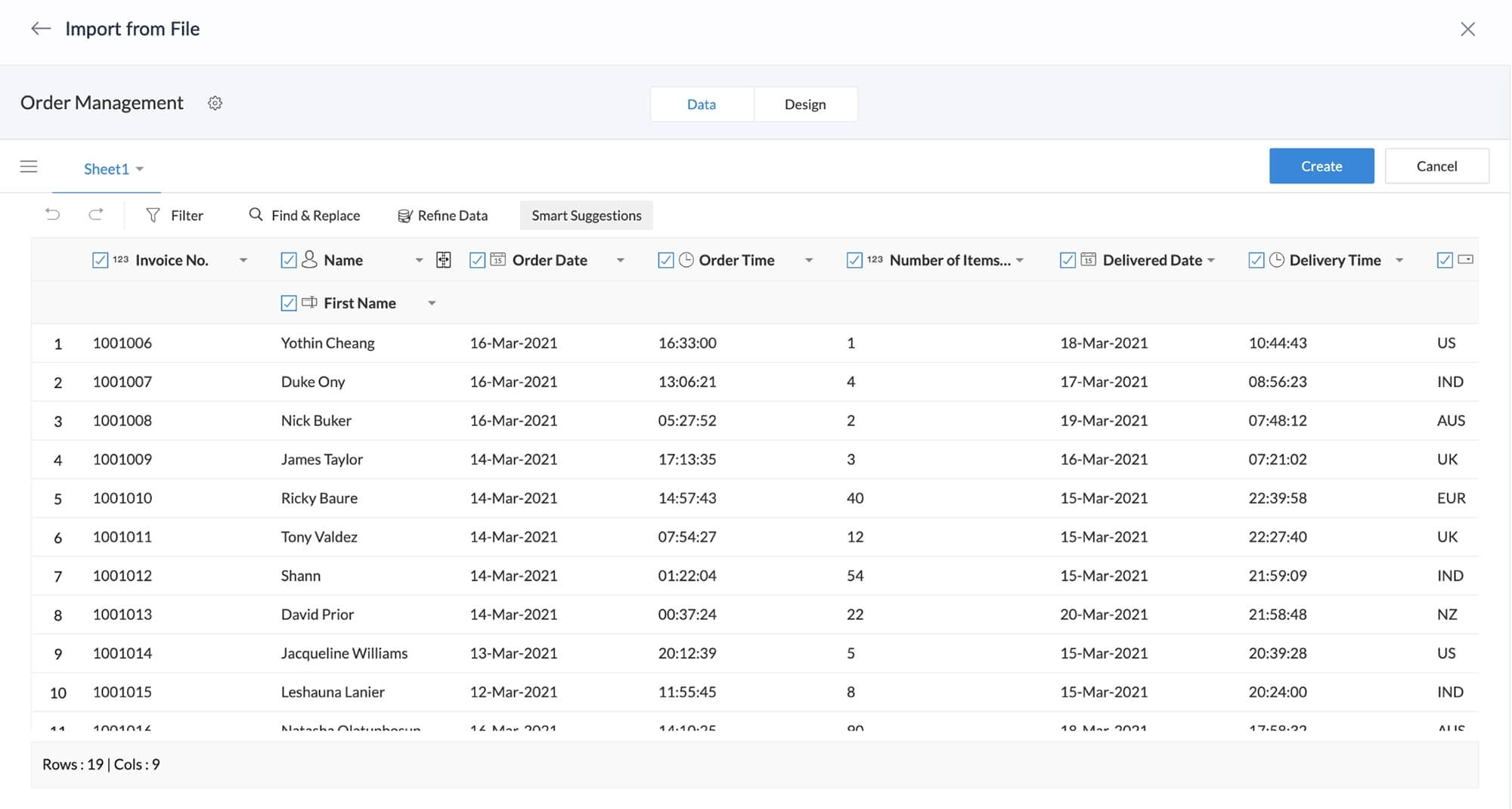Toggle the Delivery Time column checkbox
Viewport: 1512px width, 809px height.
click(x=1256, y=260)
